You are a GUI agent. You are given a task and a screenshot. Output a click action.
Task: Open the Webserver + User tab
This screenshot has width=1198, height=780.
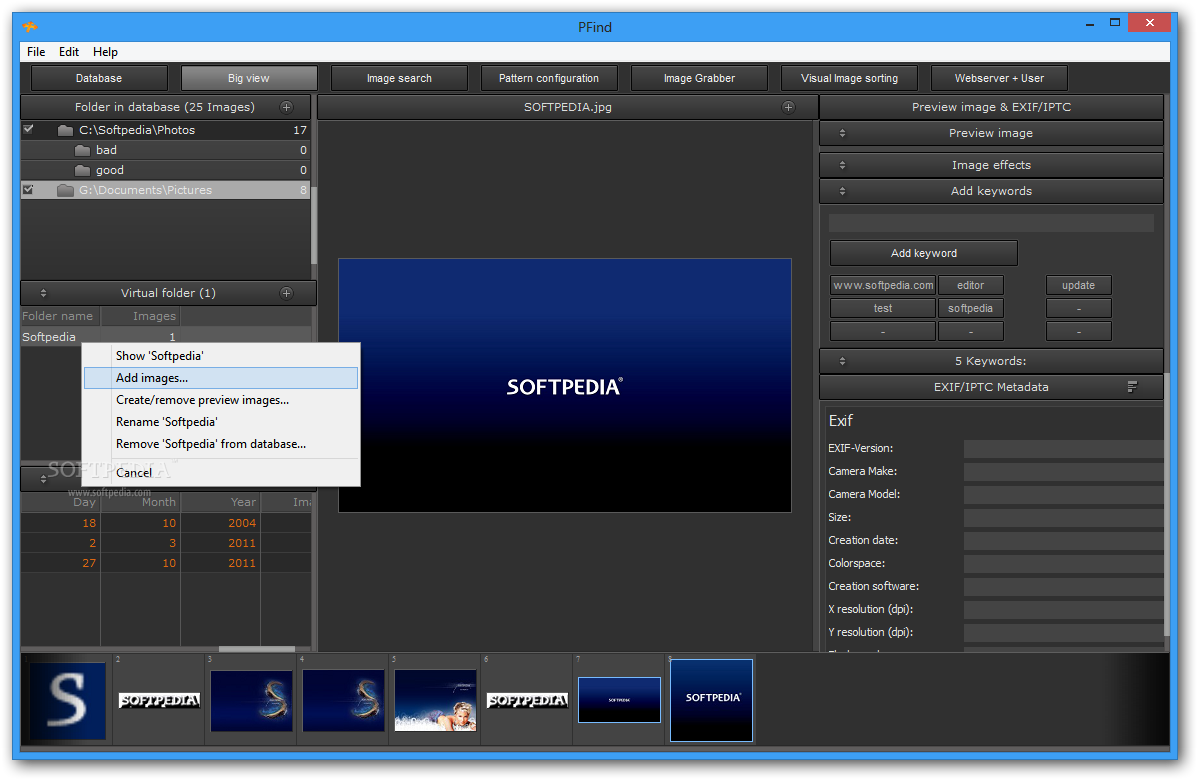(x=999, y=78)
